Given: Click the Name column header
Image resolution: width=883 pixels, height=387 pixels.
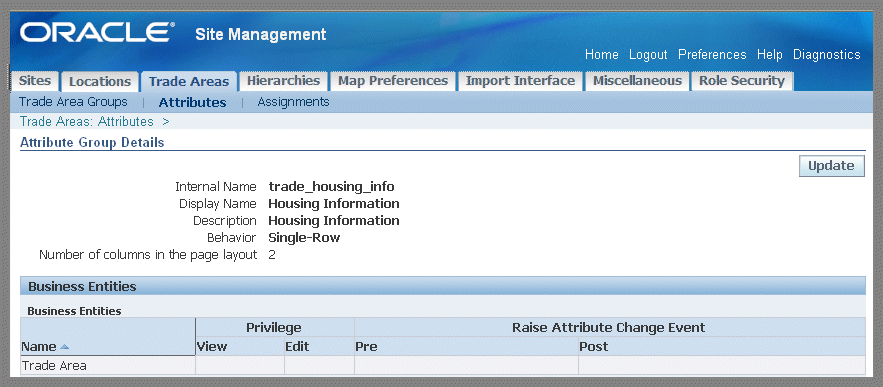Looking at the screenshot, I should (x=39, y=347).
